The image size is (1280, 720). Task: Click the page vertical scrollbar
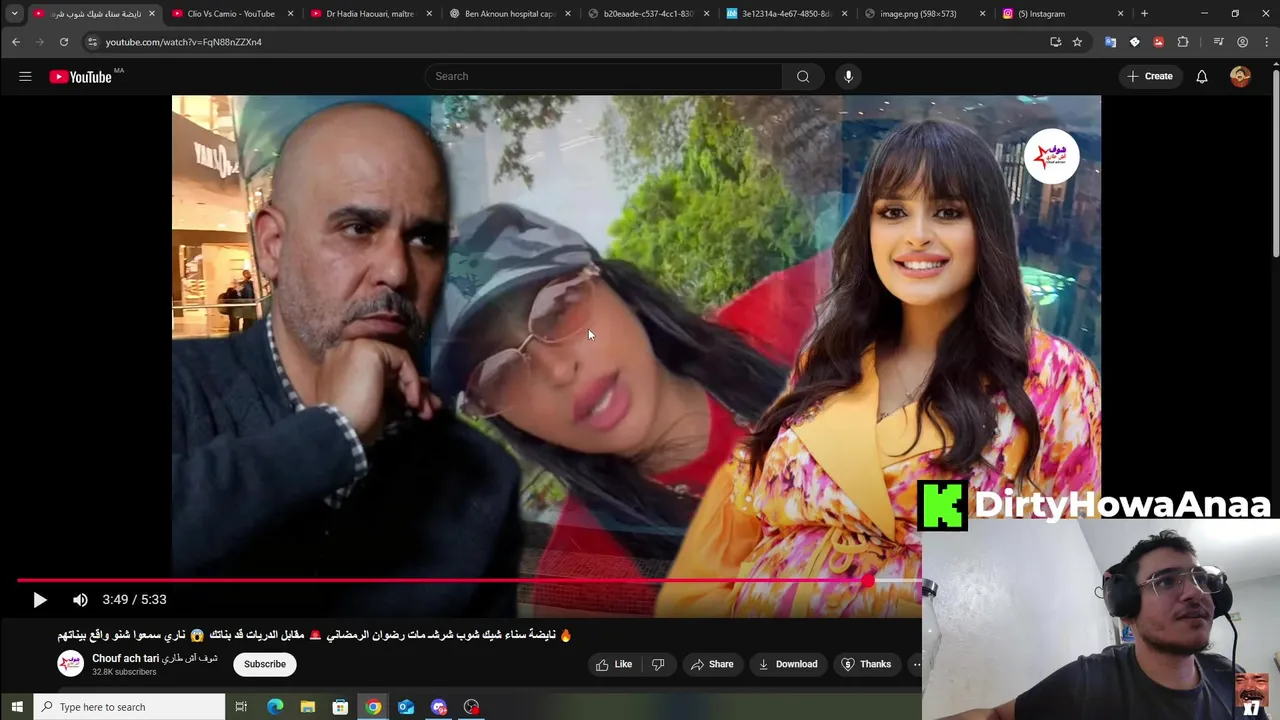coord(1275,165)
